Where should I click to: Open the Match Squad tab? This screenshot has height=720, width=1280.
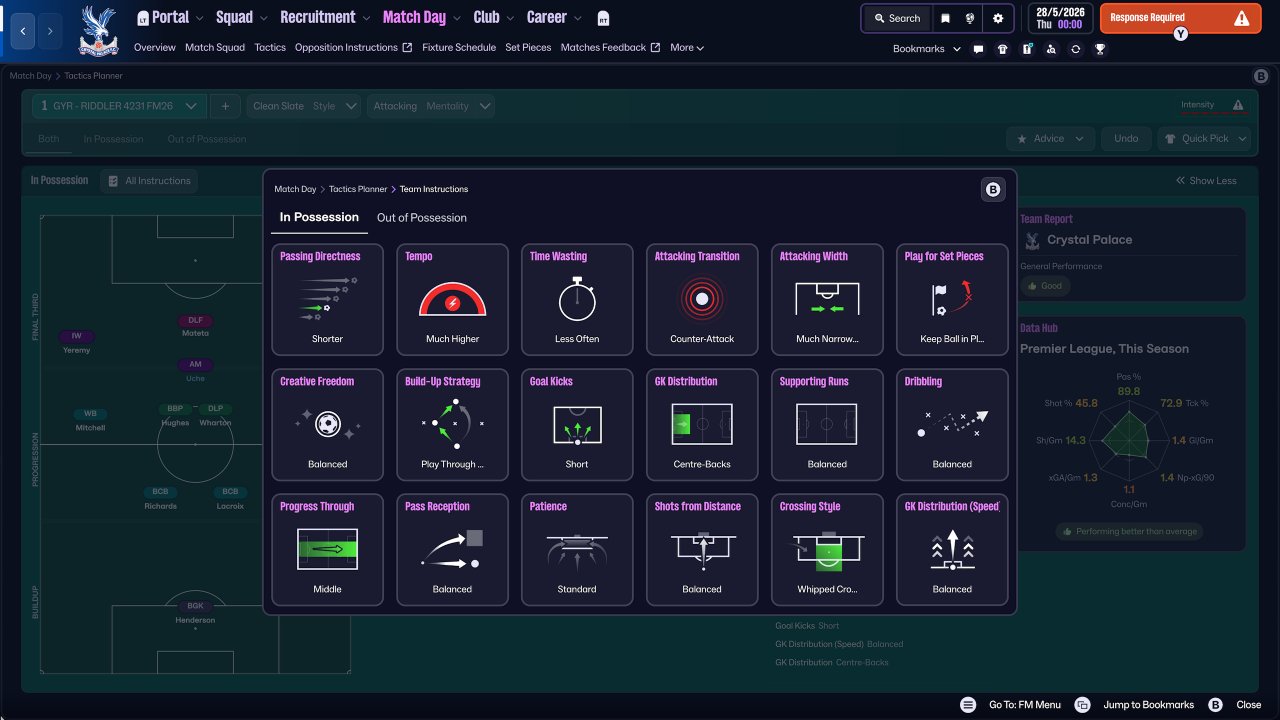215,48
